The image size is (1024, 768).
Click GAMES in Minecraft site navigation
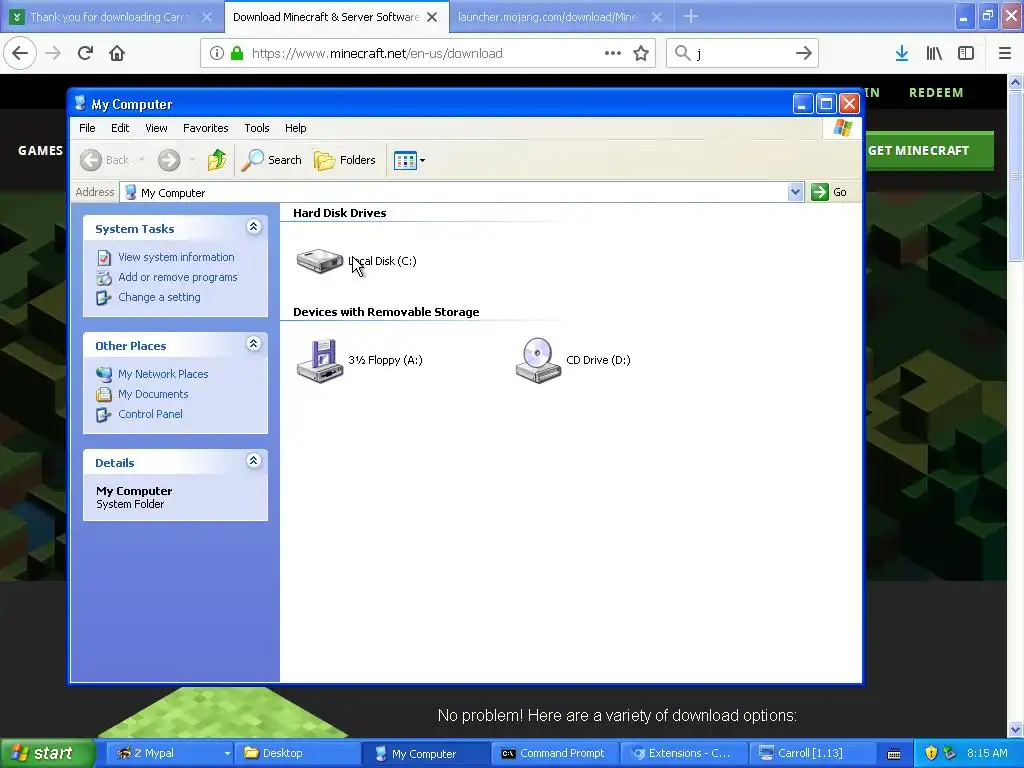click(40, 150)
